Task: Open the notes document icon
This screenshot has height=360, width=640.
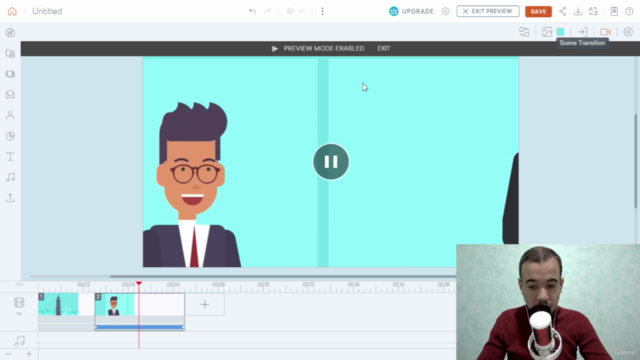Action: coord(614,11)
